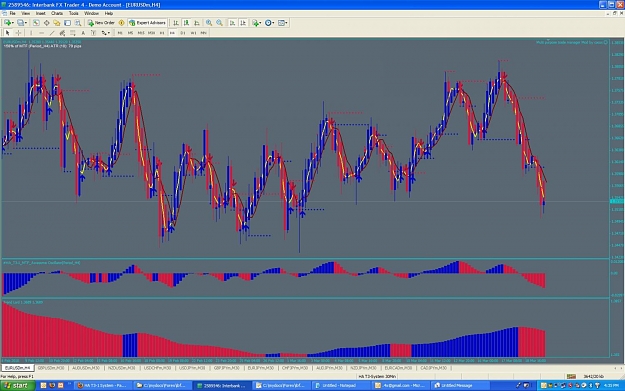Switch to MN monthly timeframe
The width and height of the screenshot is (625, 391).
(204, 33)
